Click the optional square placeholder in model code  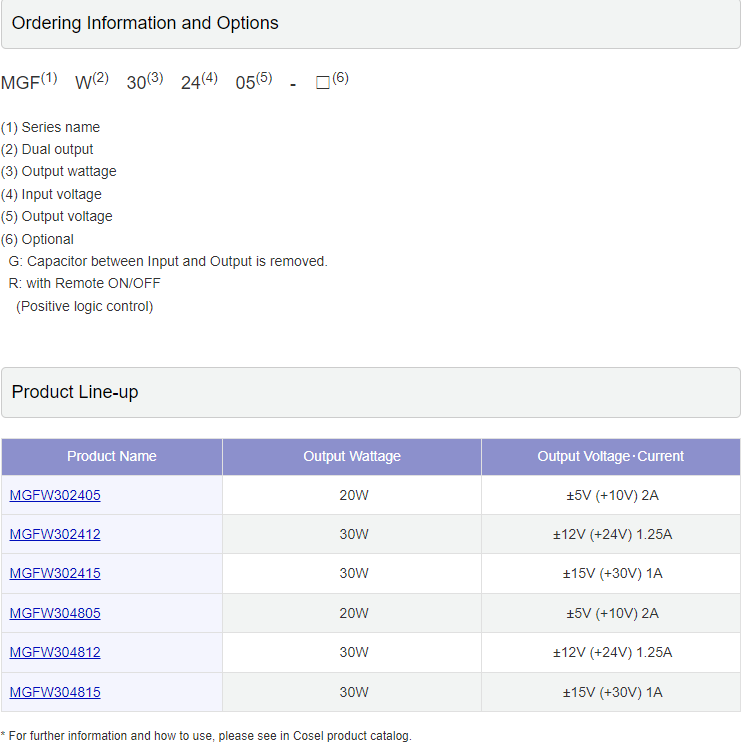pyautogui.click(x=323, y=83)
